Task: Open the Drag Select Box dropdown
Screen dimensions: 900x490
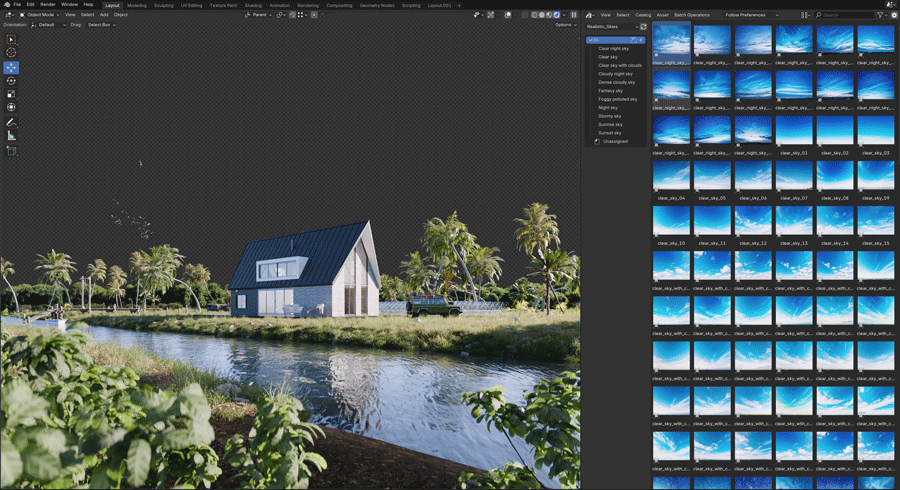Action: (101, 25)
